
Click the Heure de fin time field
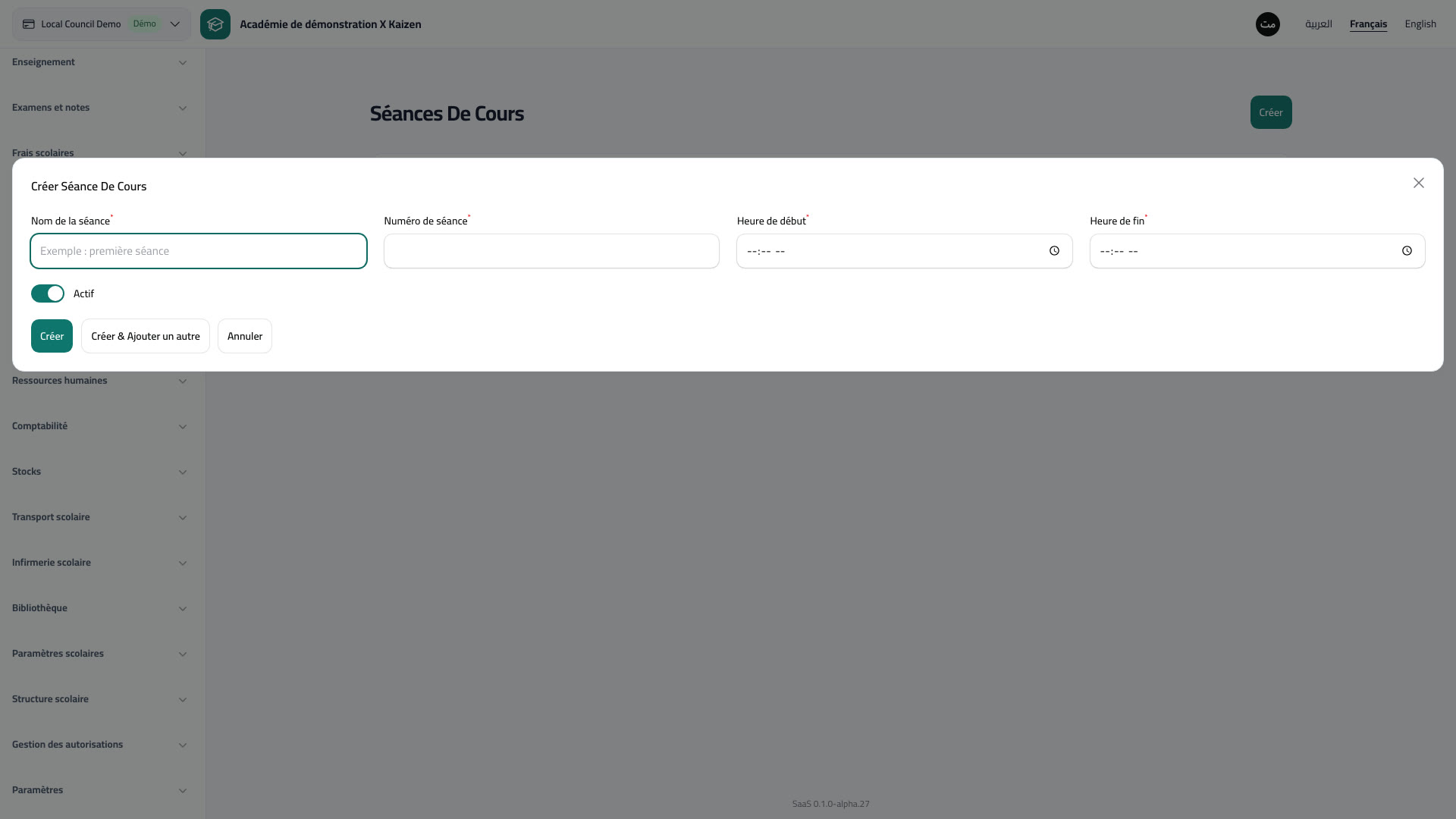click(x=1257, y=251)
